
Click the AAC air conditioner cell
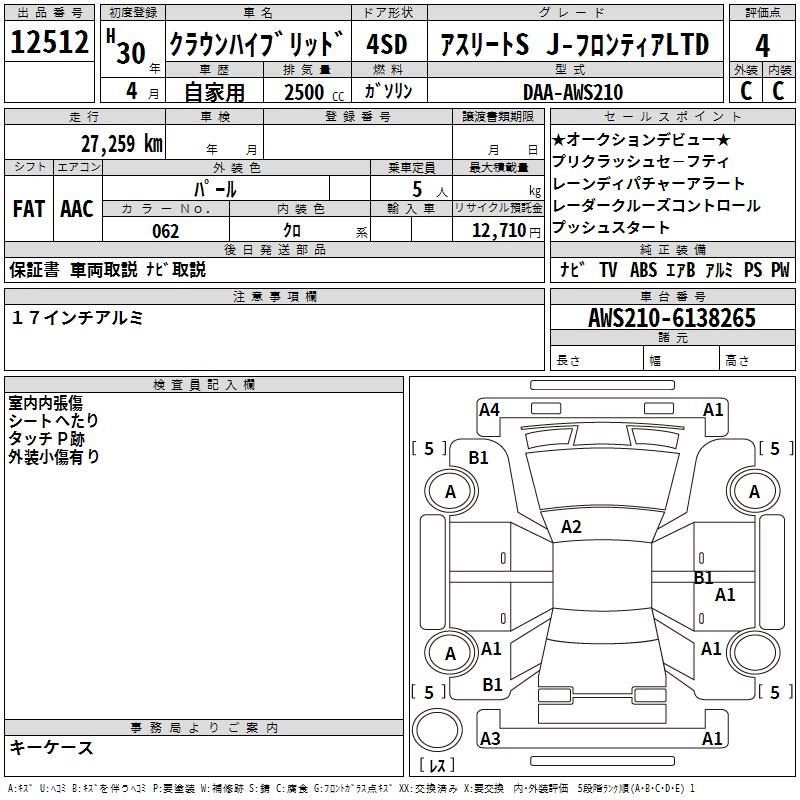(77, 209)
